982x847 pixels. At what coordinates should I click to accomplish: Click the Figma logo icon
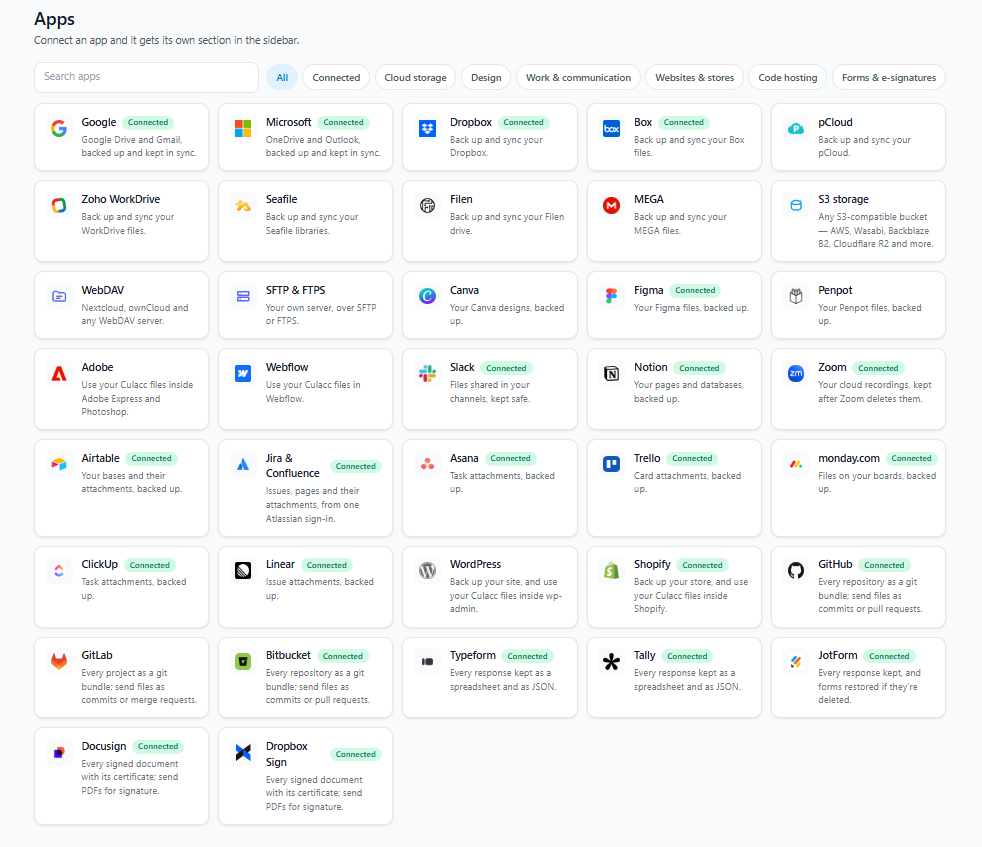611,296
